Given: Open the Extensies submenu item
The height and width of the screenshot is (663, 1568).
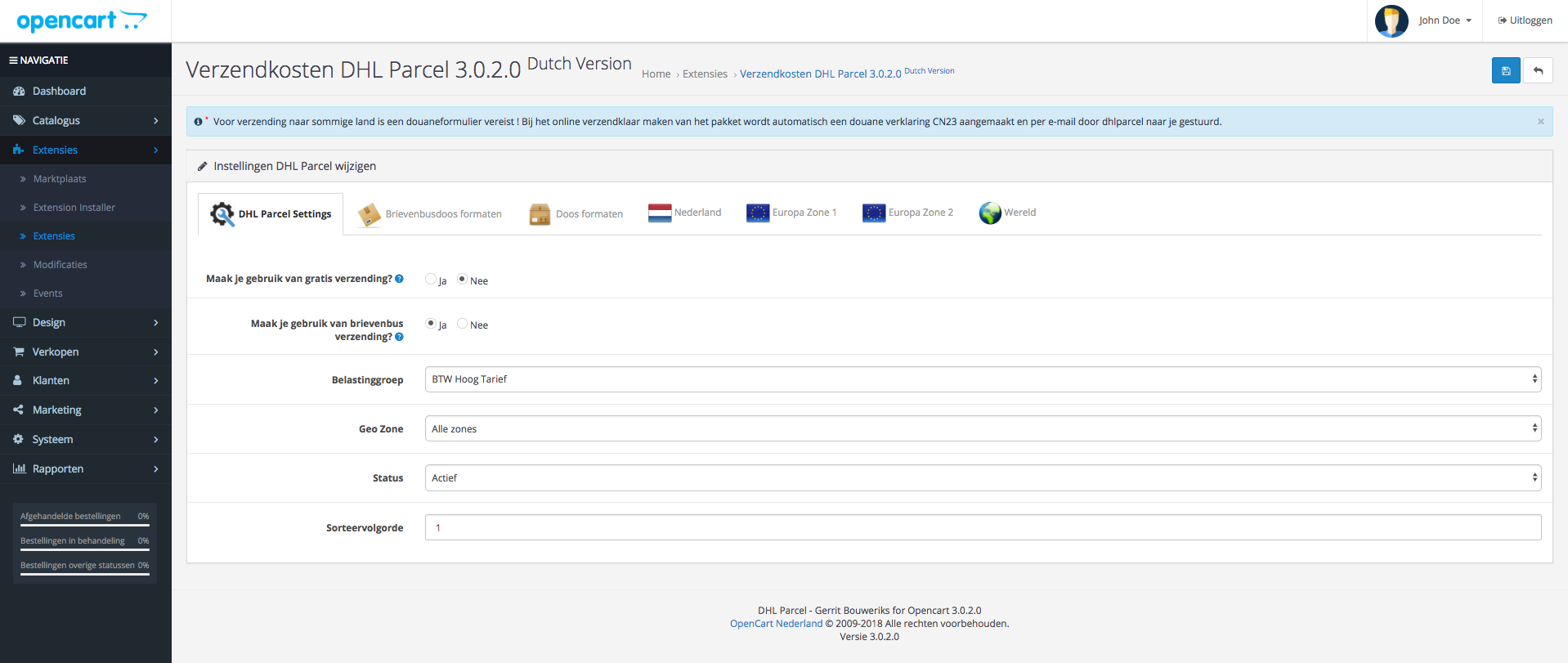Looking at the screenshot, I should pos(54,236).
